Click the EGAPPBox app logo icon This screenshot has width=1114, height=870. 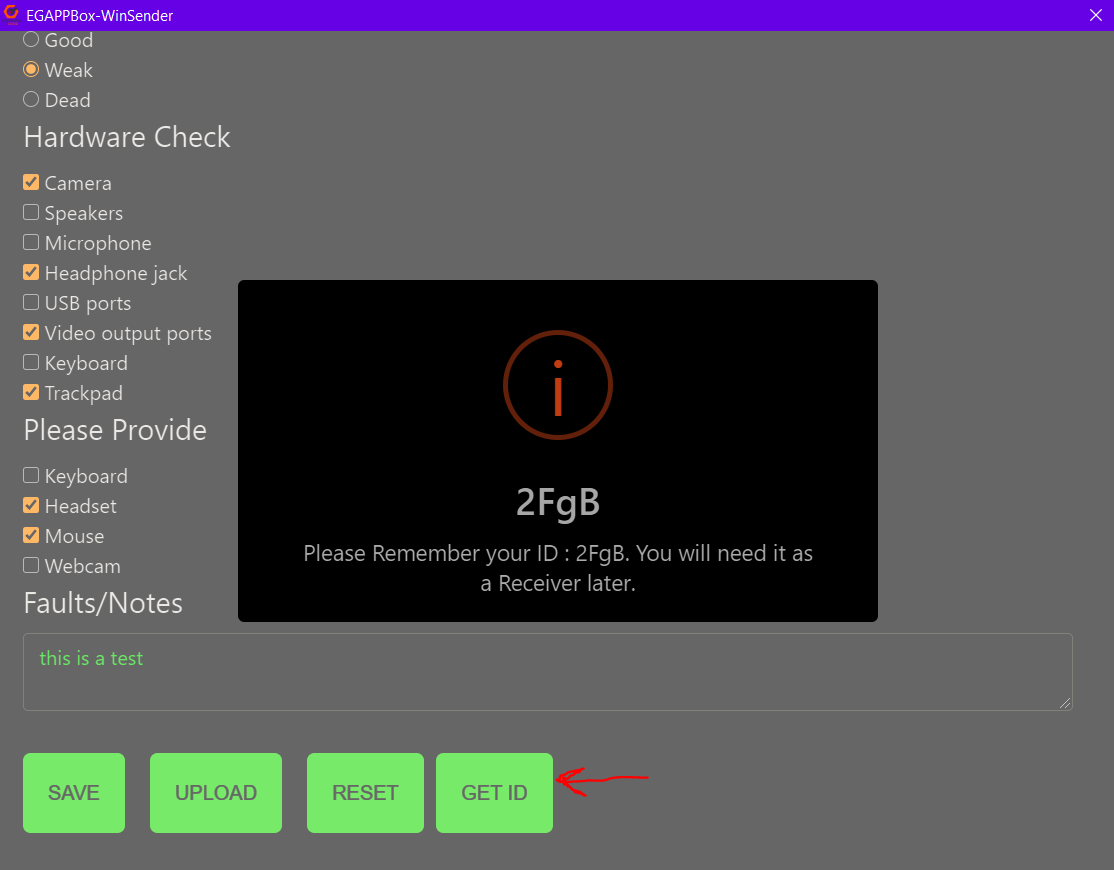tap(12, 15)
